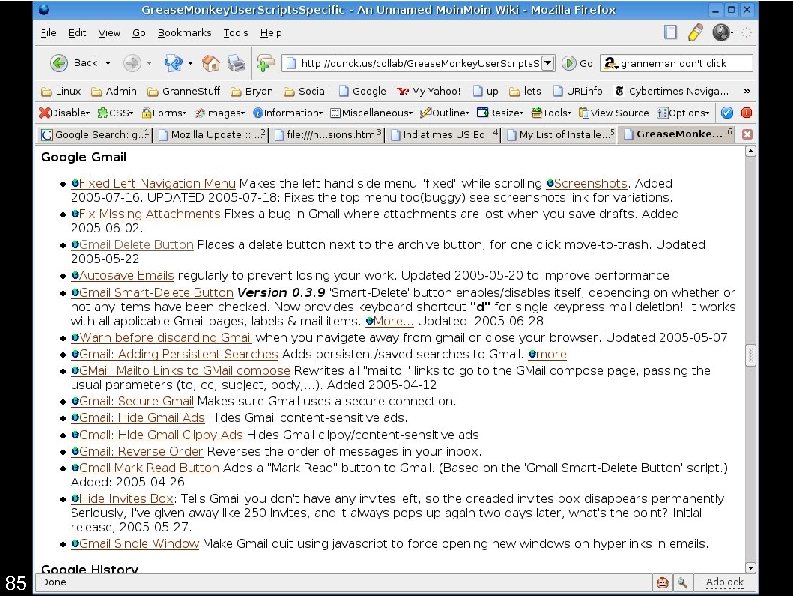Click the Greasemonkey monkey face status icon
The height and width of the screenshot is (596, 793).
coord(662,582)
